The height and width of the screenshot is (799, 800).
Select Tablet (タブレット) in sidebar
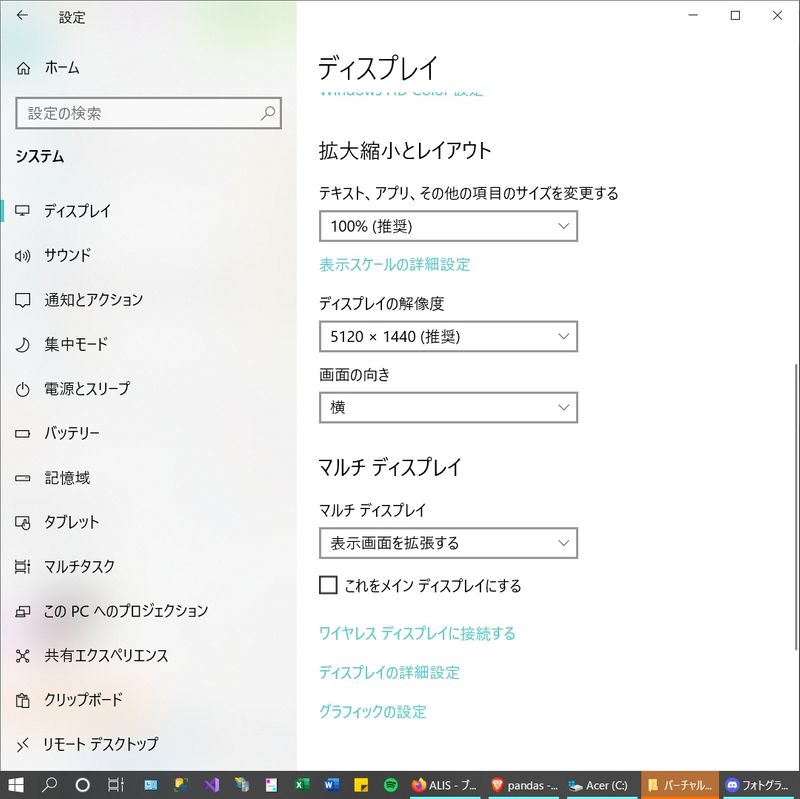pos(71,522)
